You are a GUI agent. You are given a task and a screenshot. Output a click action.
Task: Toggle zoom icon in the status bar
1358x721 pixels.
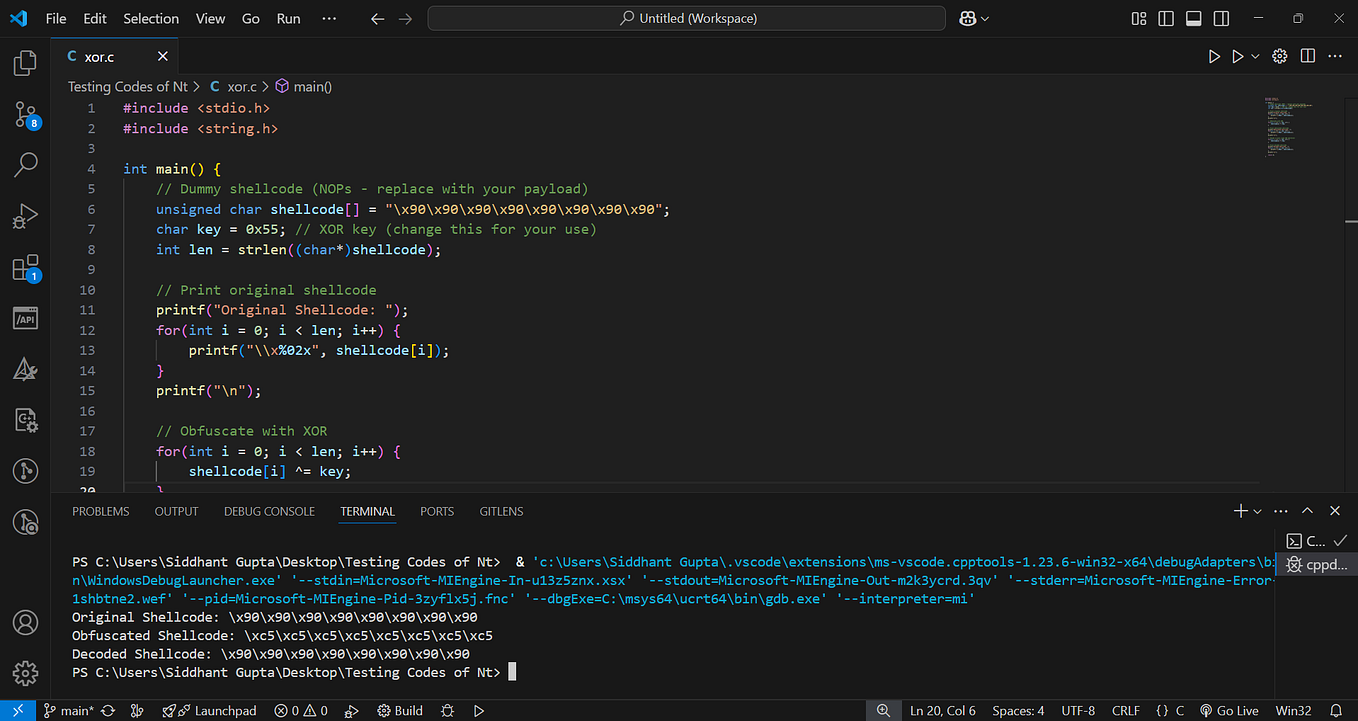pyautogui.click(x=884, y=710)
